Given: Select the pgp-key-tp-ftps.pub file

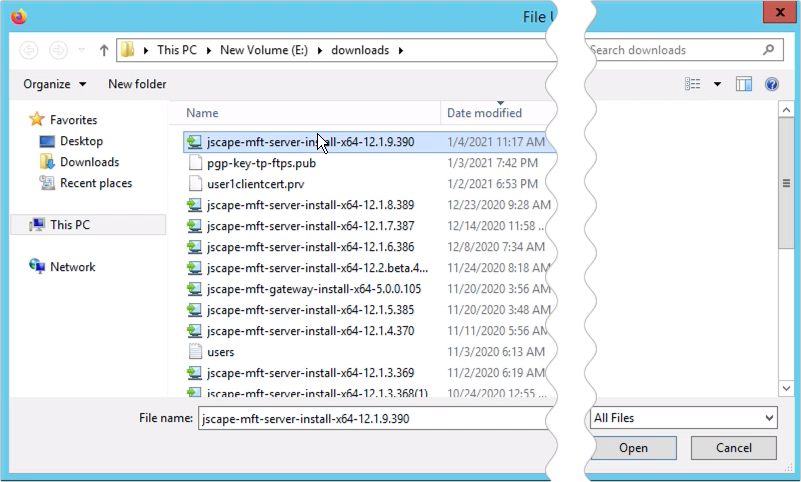Looking at the screenshot, I should click(x=261, y=163).
